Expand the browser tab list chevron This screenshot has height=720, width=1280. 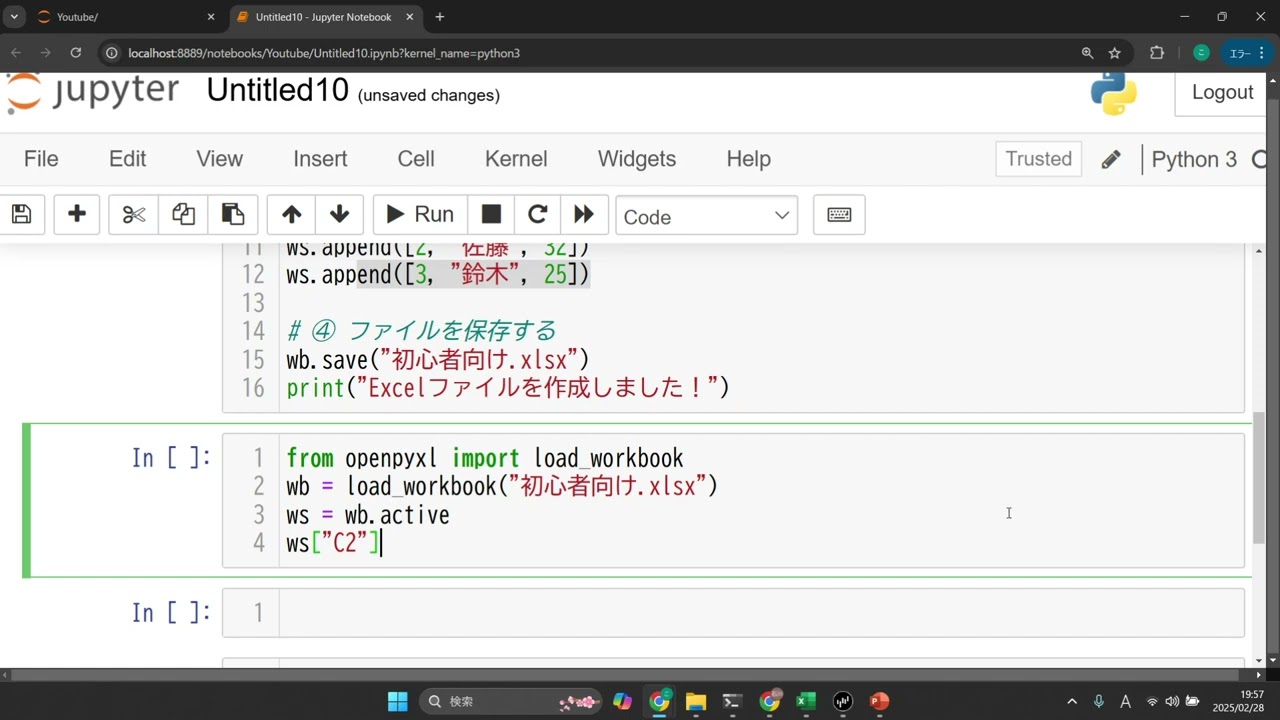coord(14,17)
